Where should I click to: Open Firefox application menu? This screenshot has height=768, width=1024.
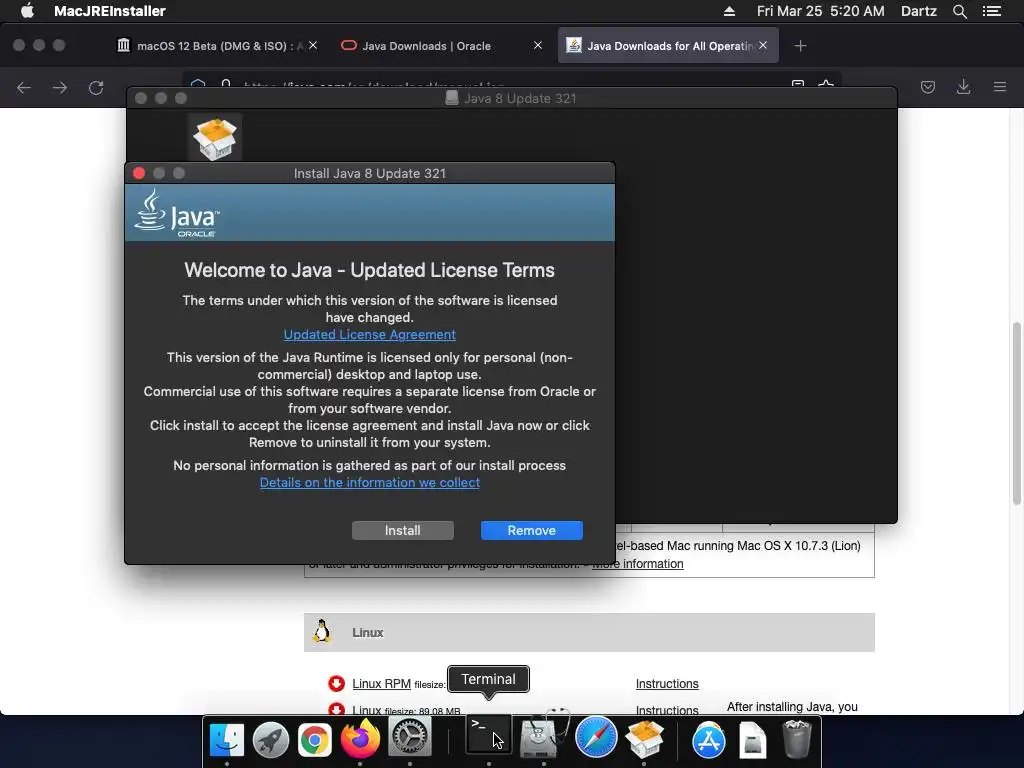coord(999,87)
